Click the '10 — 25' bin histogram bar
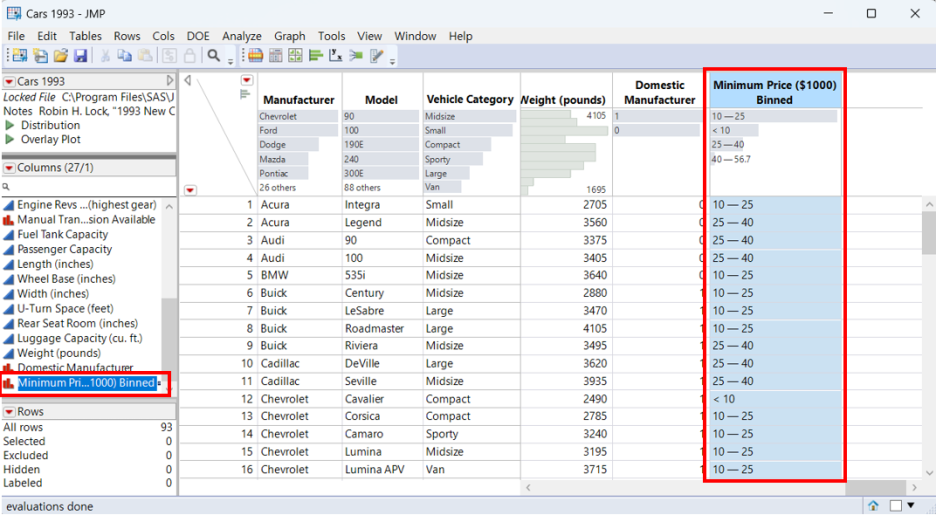The width and height of the screenshot is (936, 515). click(x=774, y=116)
